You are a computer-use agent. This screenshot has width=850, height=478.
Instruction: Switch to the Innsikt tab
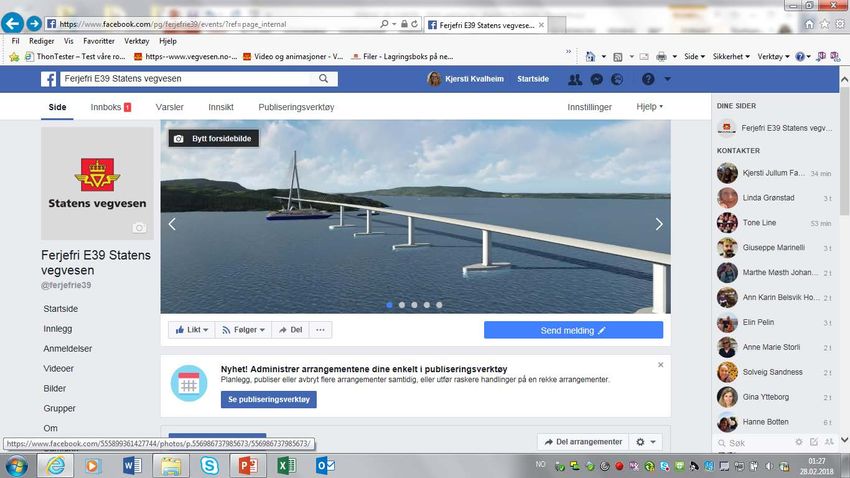pyautogui.click(x=221, y=107)
